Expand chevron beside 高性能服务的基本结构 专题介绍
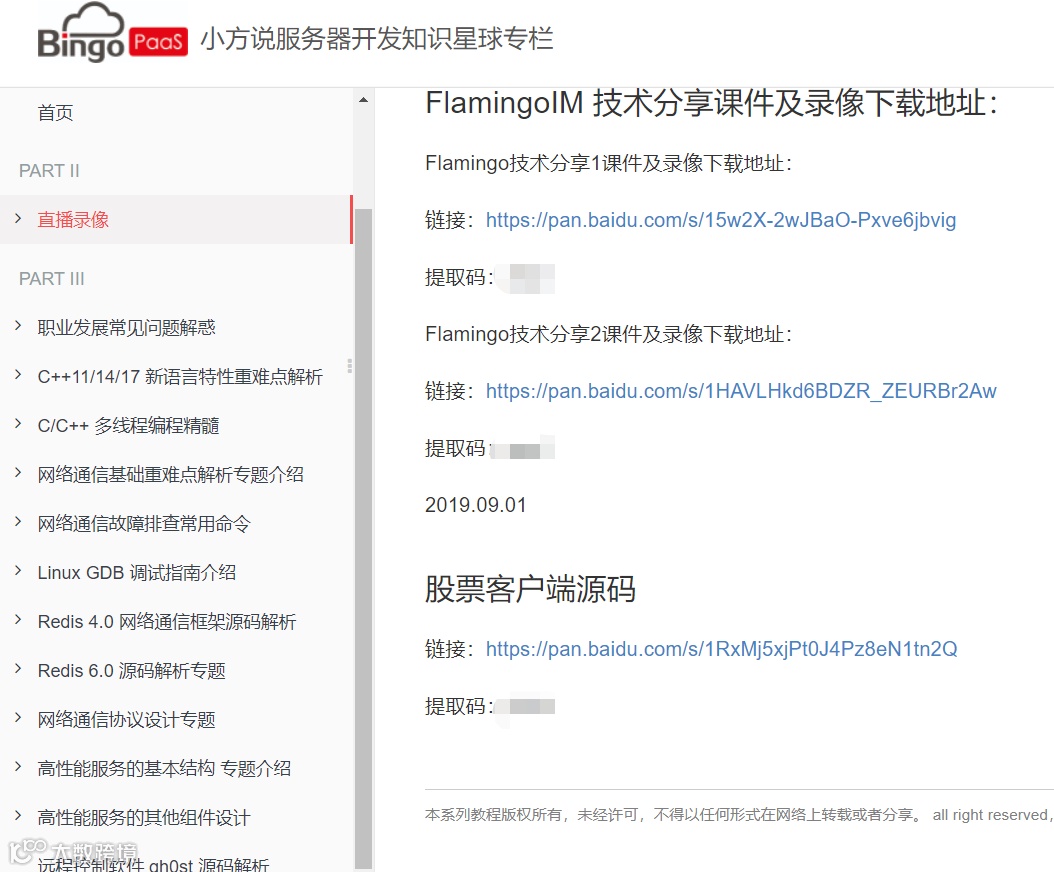 click(x=18, y=766)
